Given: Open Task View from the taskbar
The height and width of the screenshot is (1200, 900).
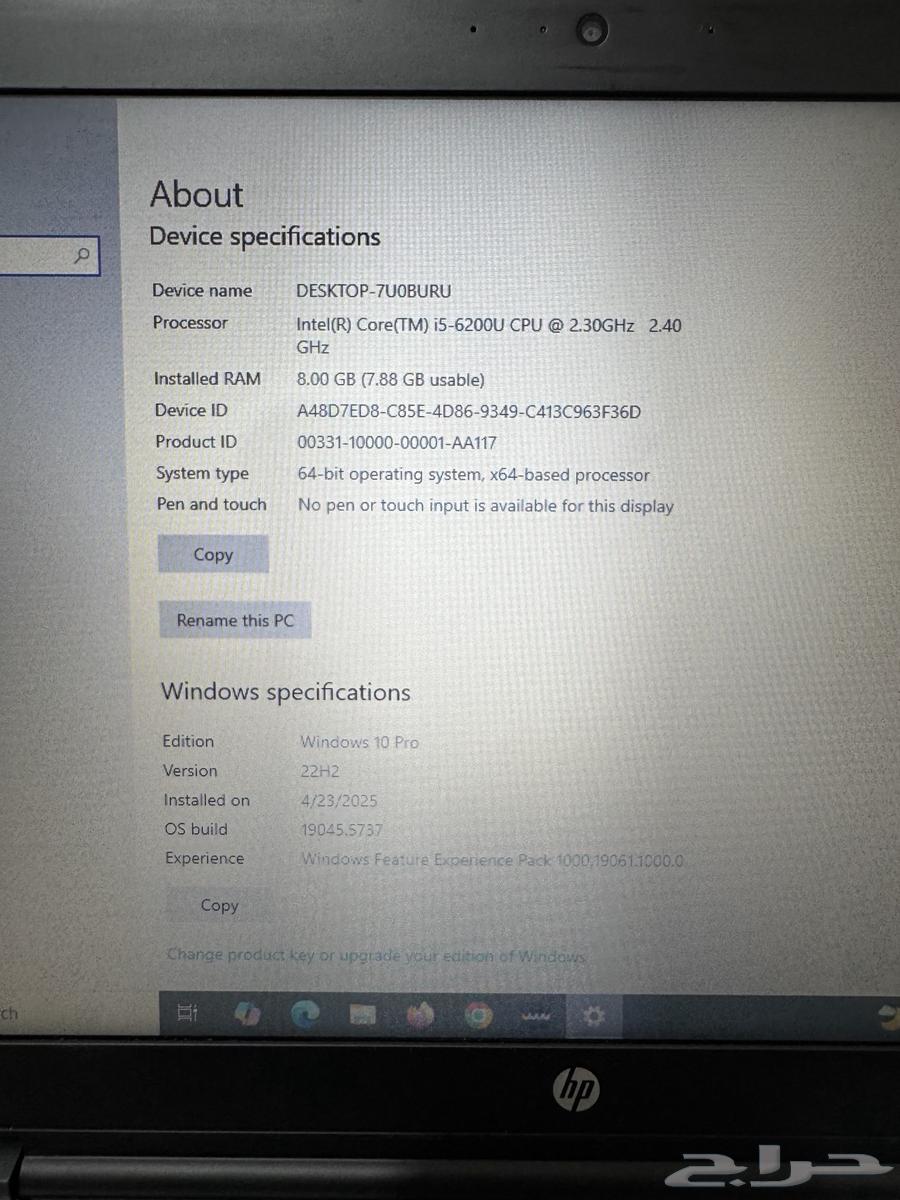Looking at the screenshot, I should point(186,1014).
